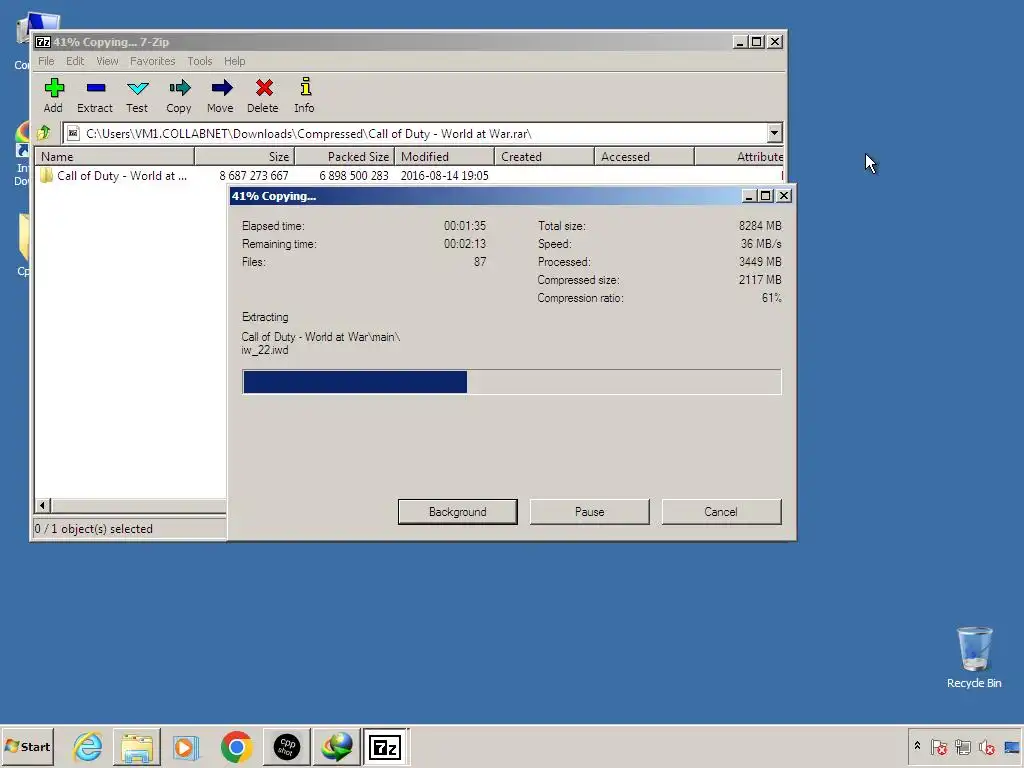Cancel the copying operation
The image size is (1024, 768).
coord(721,512)
